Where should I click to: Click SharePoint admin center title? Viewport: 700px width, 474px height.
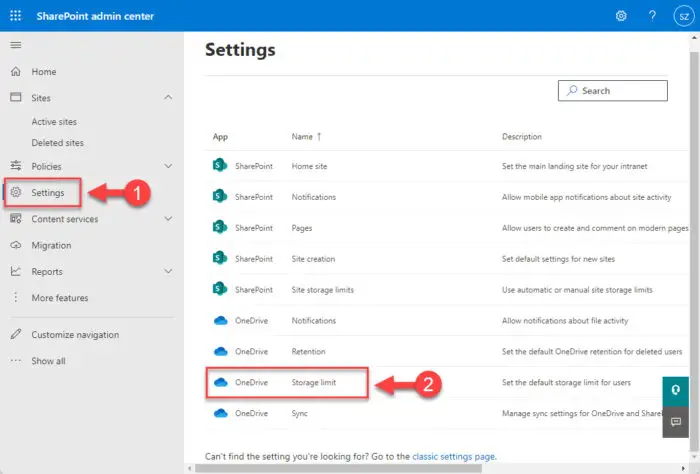coord(95,16)
